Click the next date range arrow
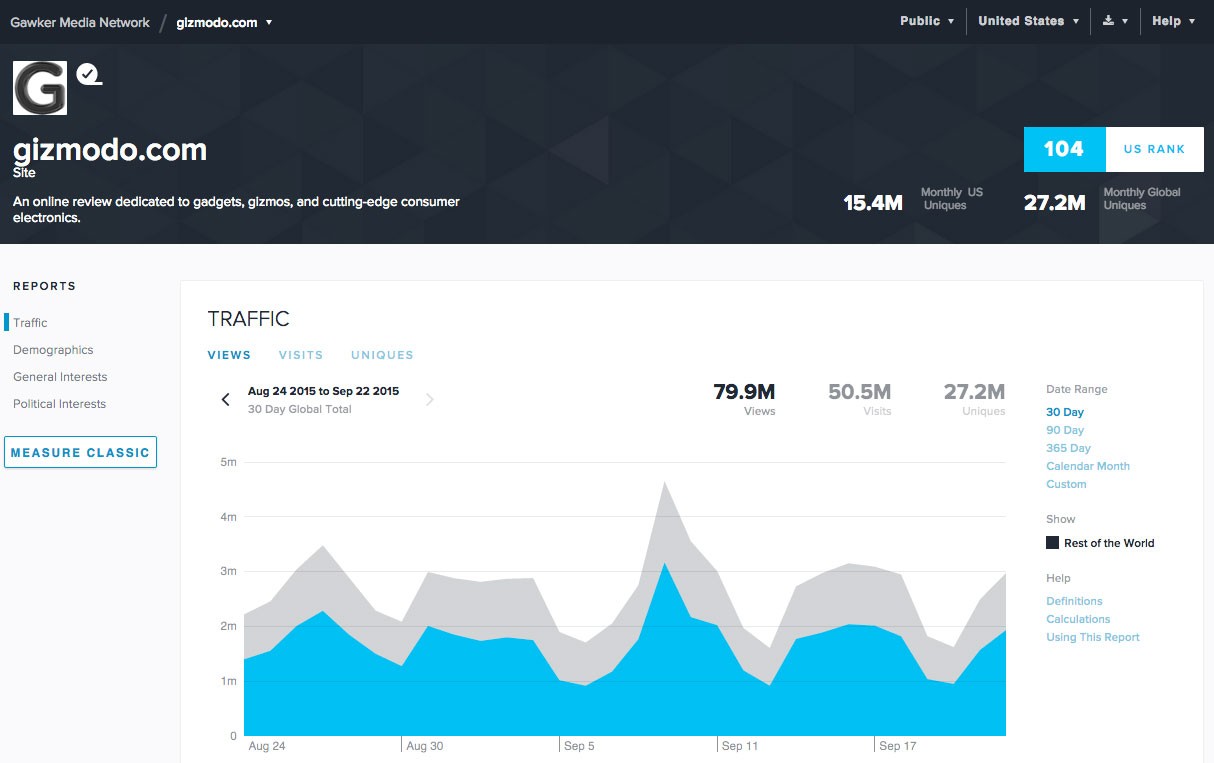 coord(430,400)
